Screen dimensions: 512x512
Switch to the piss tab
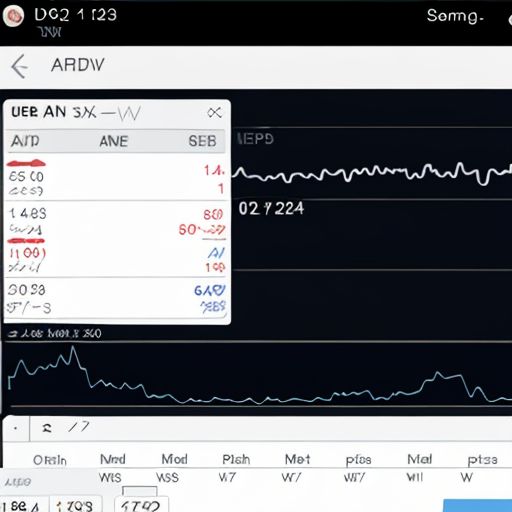click(x=358, y=460)
